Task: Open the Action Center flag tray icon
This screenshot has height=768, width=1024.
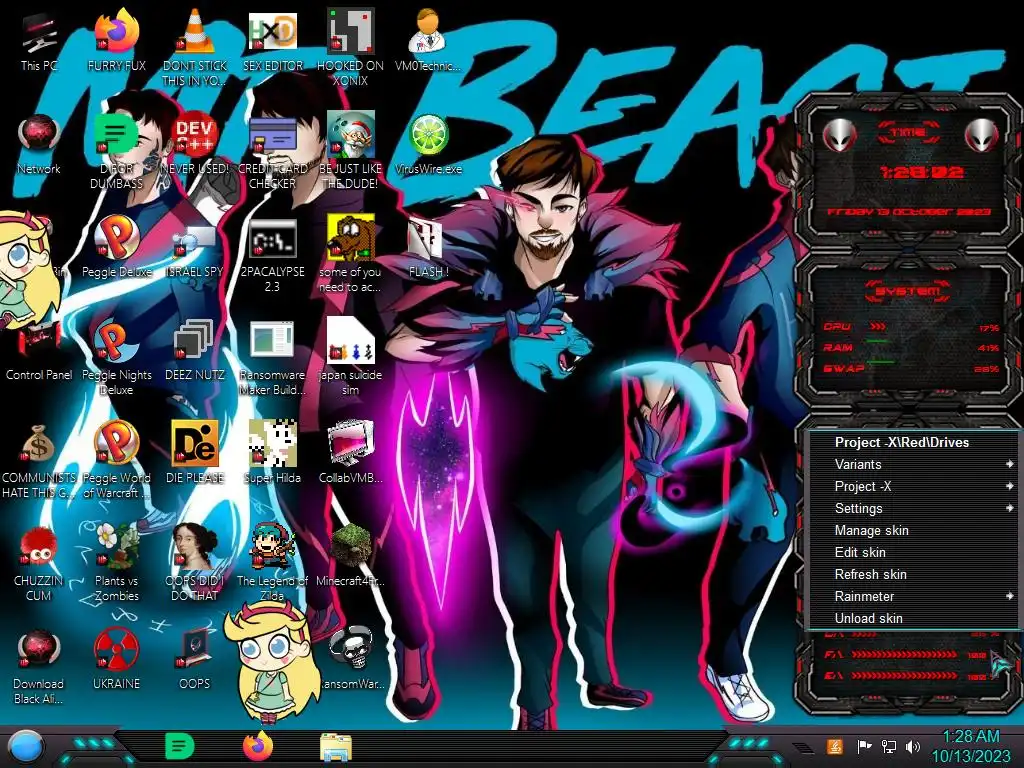Action: [864, 746]
